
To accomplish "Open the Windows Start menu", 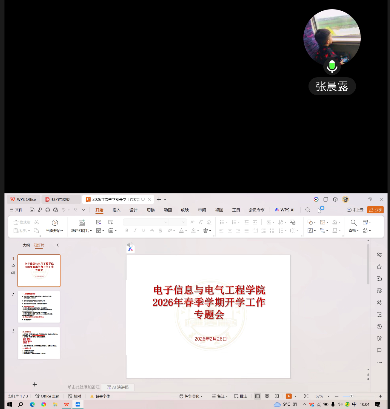I will click(x=9, y=404).
